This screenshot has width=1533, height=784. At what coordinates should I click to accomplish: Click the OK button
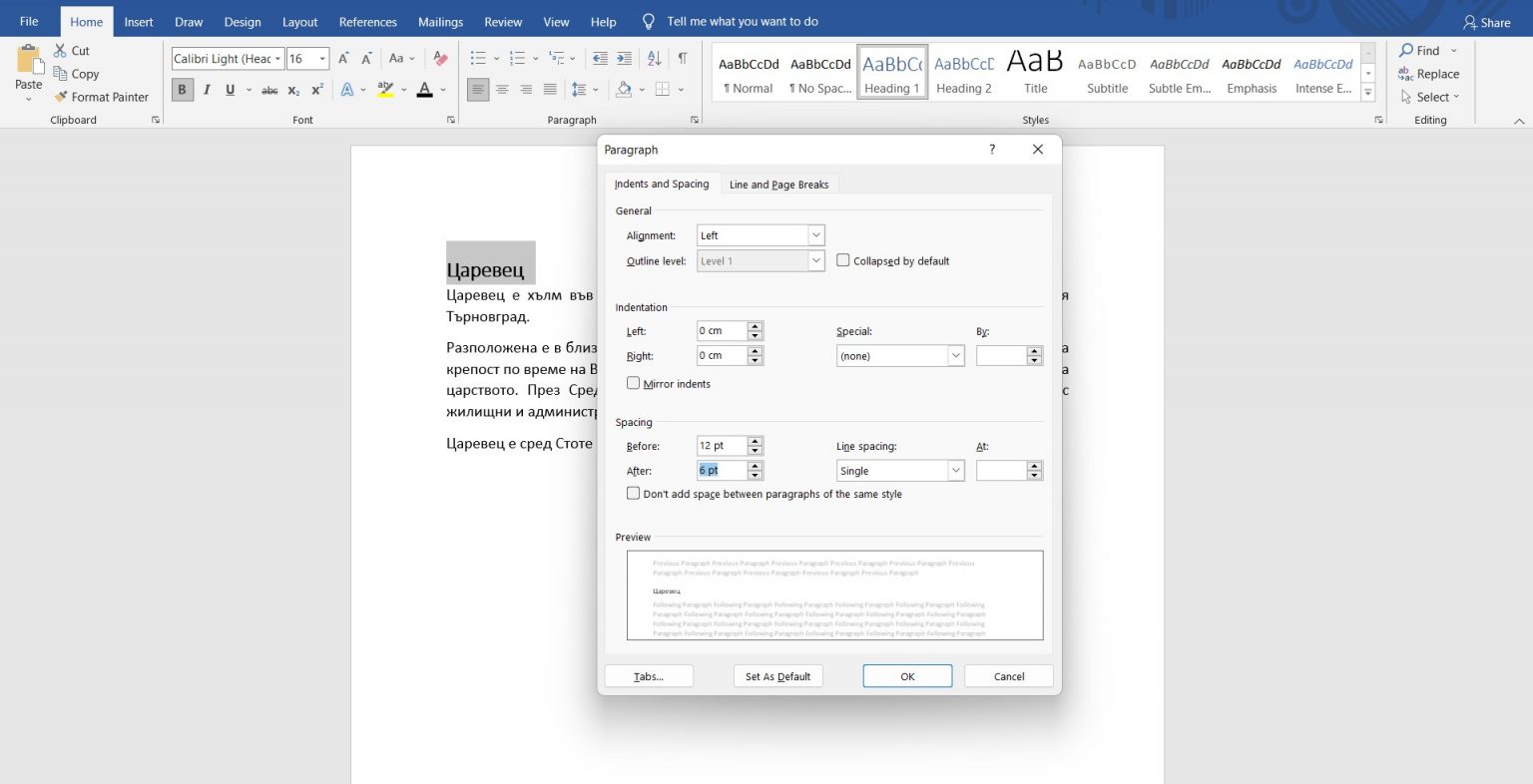907,676
